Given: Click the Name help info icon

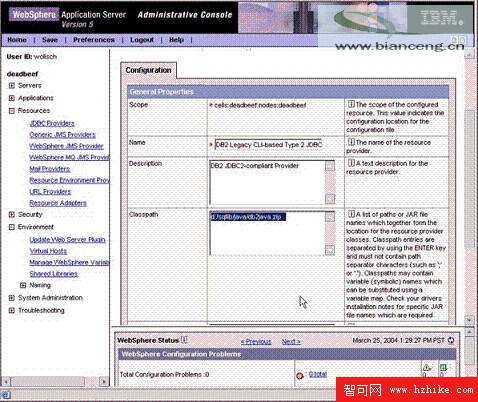Looking at the screenshot, I should pos(351,142).
